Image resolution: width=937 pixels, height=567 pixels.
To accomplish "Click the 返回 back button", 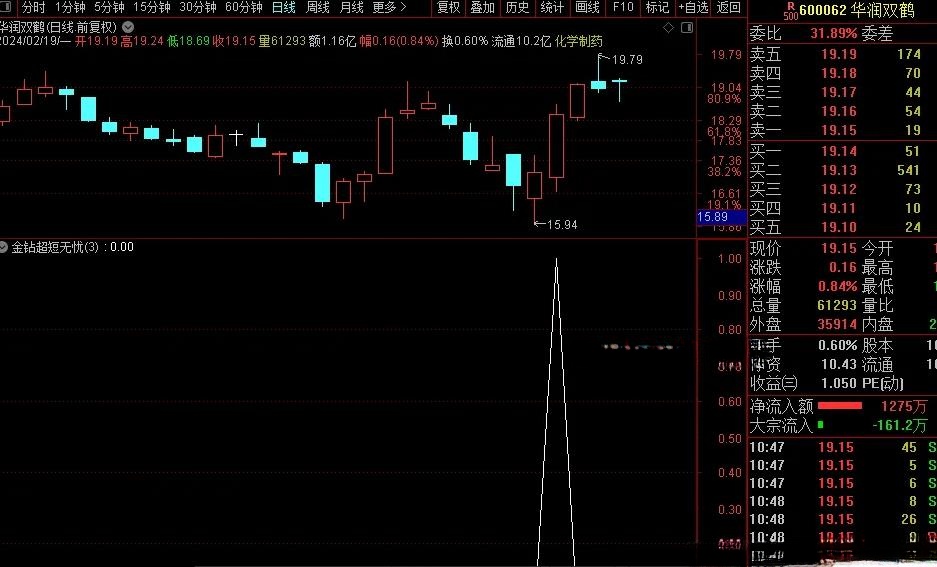I will (x=729, y=7).
